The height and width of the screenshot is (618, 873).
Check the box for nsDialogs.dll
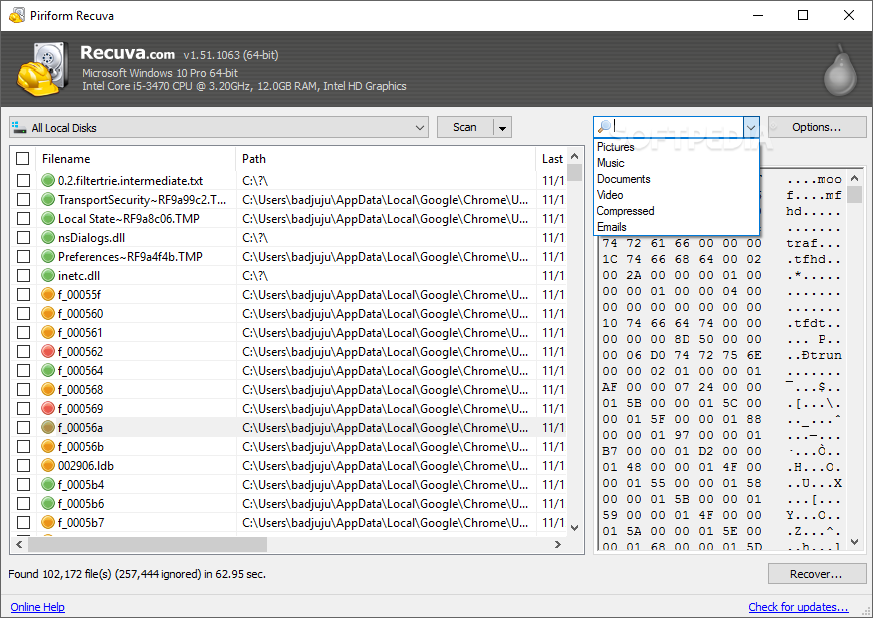click(x=23, y=238)
